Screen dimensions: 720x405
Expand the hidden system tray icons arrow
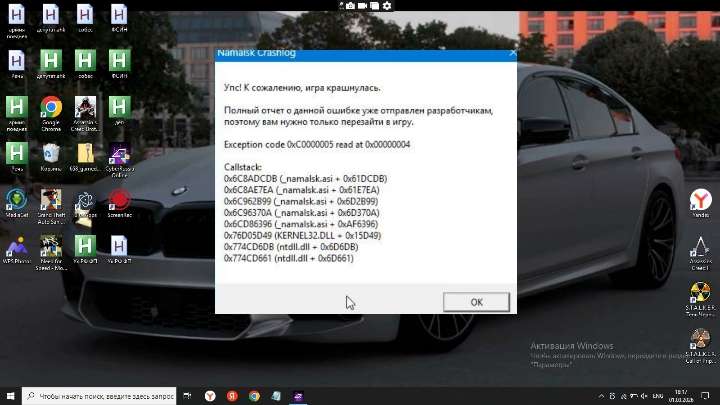[x=599, y=396]
